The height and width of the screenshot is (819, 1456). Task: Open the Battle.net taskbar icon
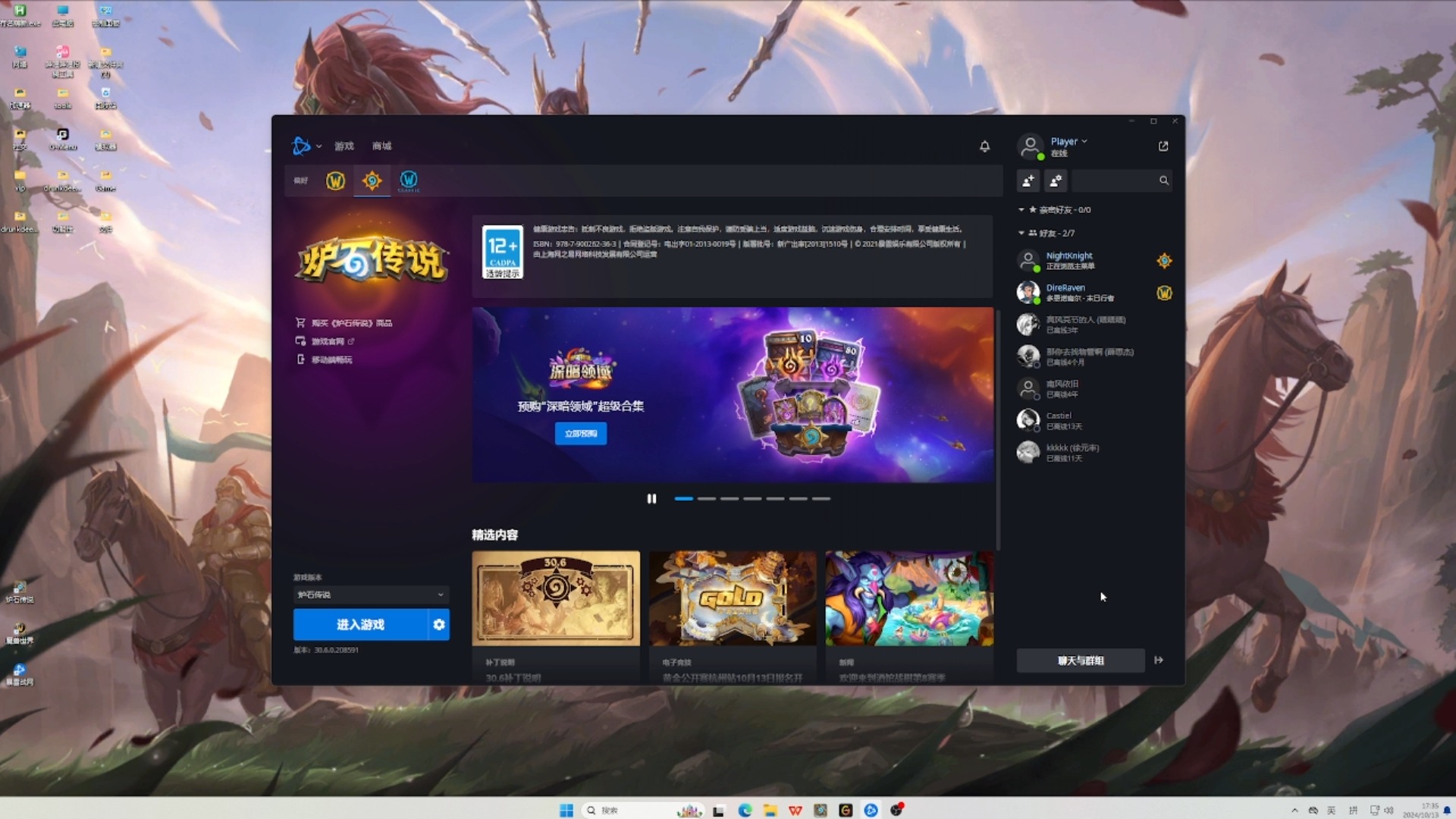[x=871, y=810]
